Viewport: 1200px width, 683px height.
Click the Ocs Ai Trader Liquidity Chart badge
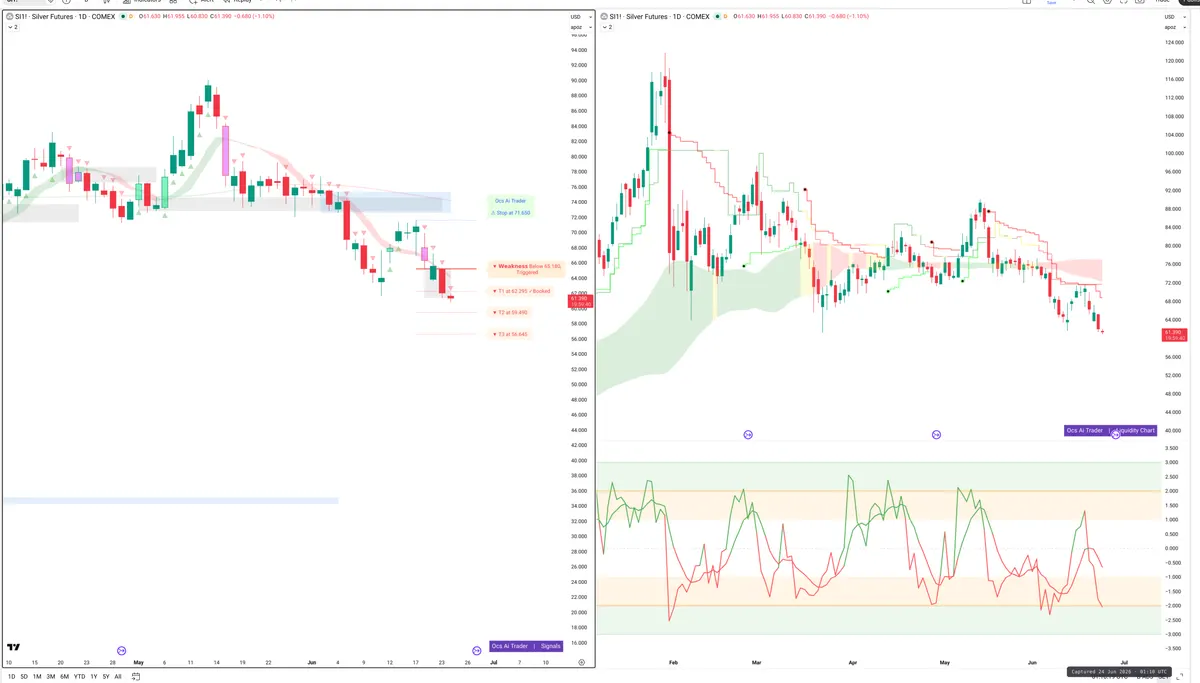tap(1111, 430)
